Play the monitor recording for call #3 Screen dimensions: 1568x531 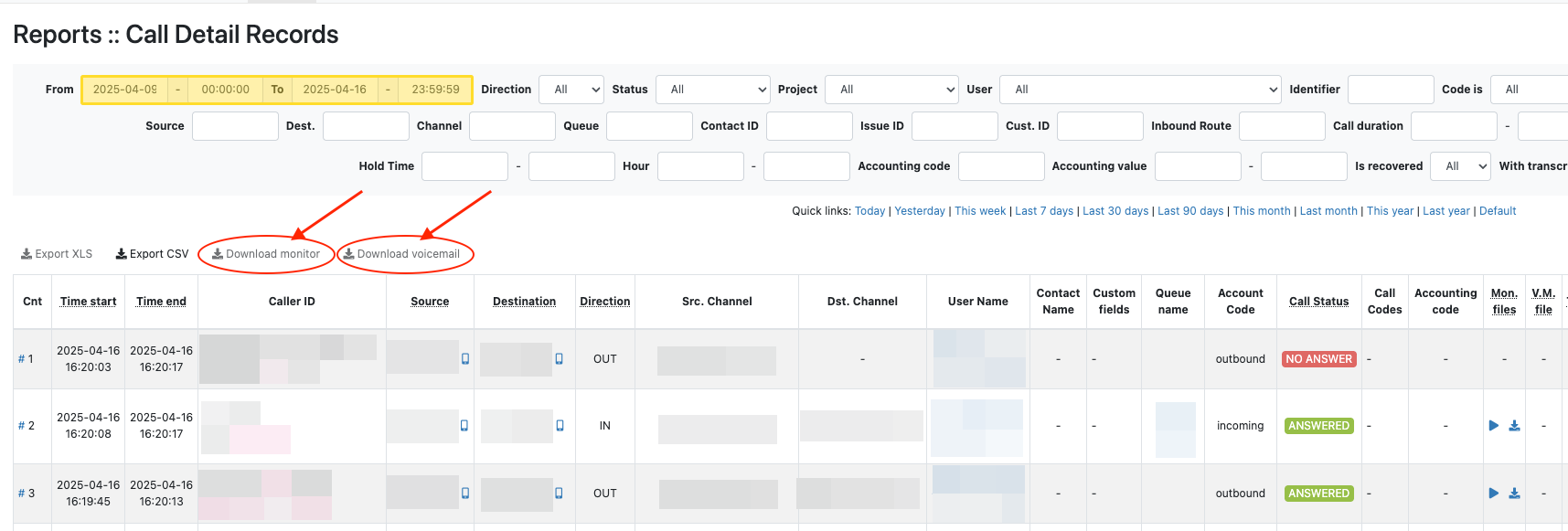[x=1493, y=494]
